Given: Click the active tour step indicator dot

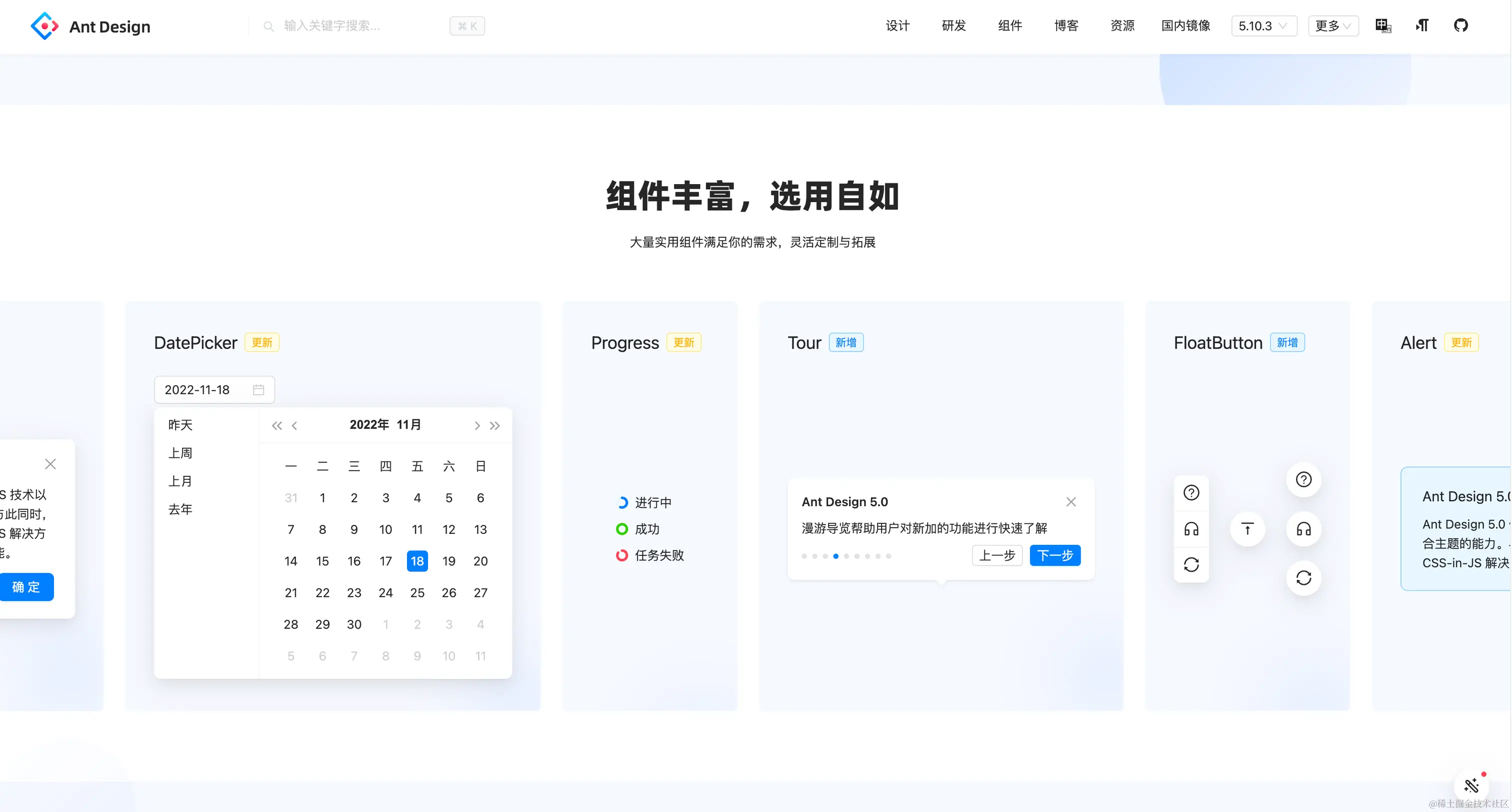Looking at the screenshot, I should [x=836, y=556].
